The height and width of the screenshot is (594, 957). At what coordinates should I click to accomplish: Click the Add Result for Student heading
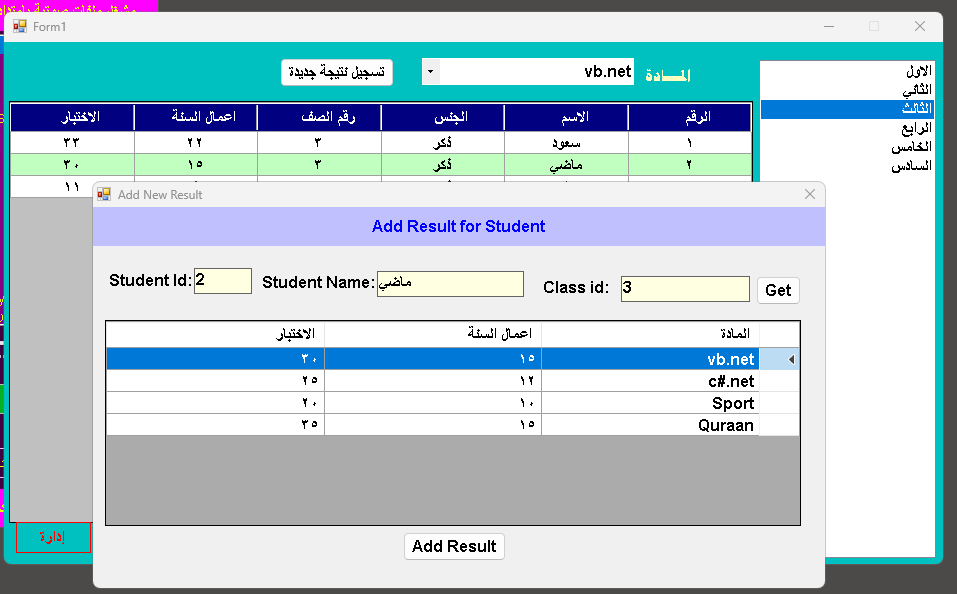(458, 226)
